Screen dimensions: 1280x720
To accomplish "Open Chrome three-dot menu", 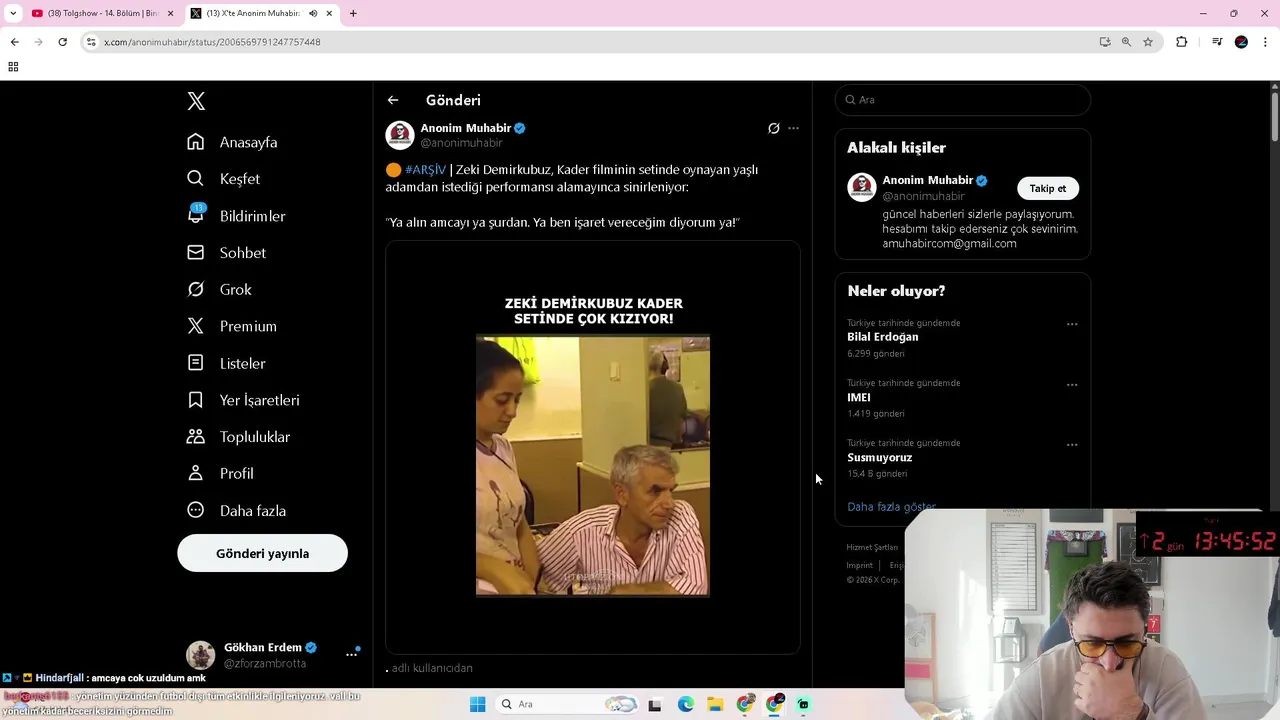I will pyautogui.click(x=1266, y=42).
